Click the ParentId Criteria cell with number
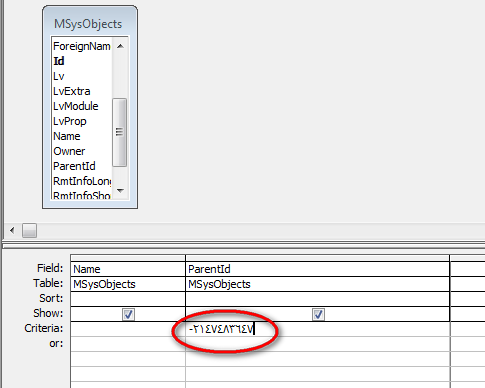The height and width of the screenshot is (388, 485). pos(317,329)
